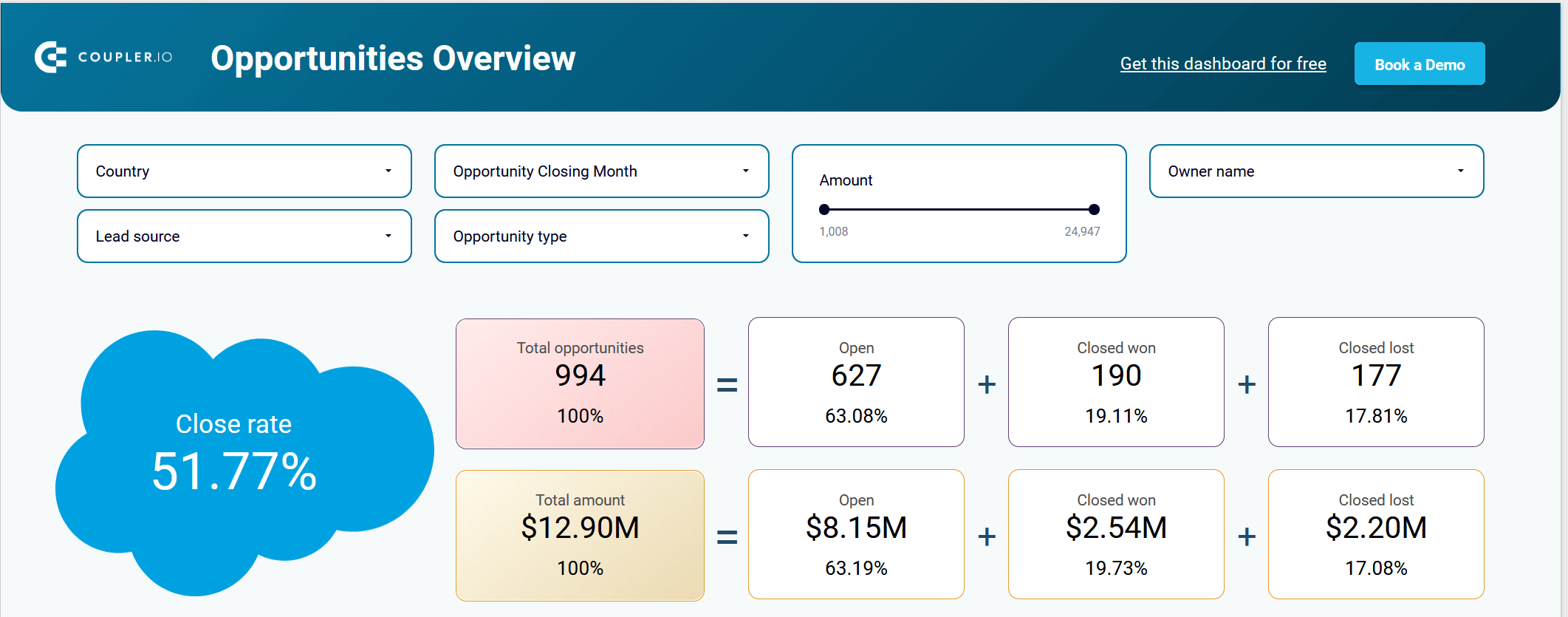1568x617 pixels.
Task: Select the Open 627 opportunities card
Action: click(856, 382)
